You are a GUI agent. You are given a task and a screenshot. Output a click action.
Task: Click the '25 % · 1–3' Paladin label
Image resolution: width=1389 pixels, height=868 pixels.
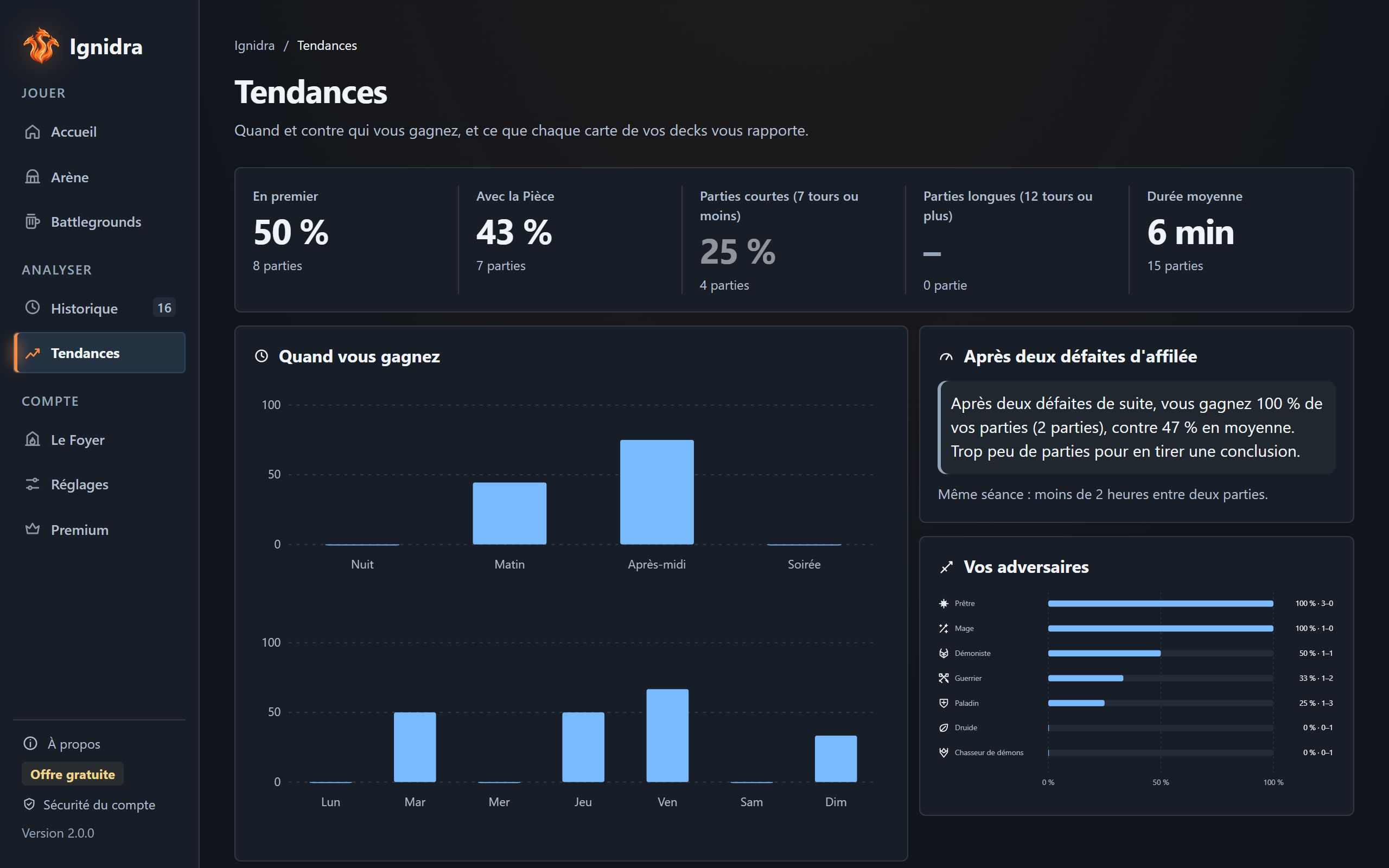click(x=1316, y=703)
